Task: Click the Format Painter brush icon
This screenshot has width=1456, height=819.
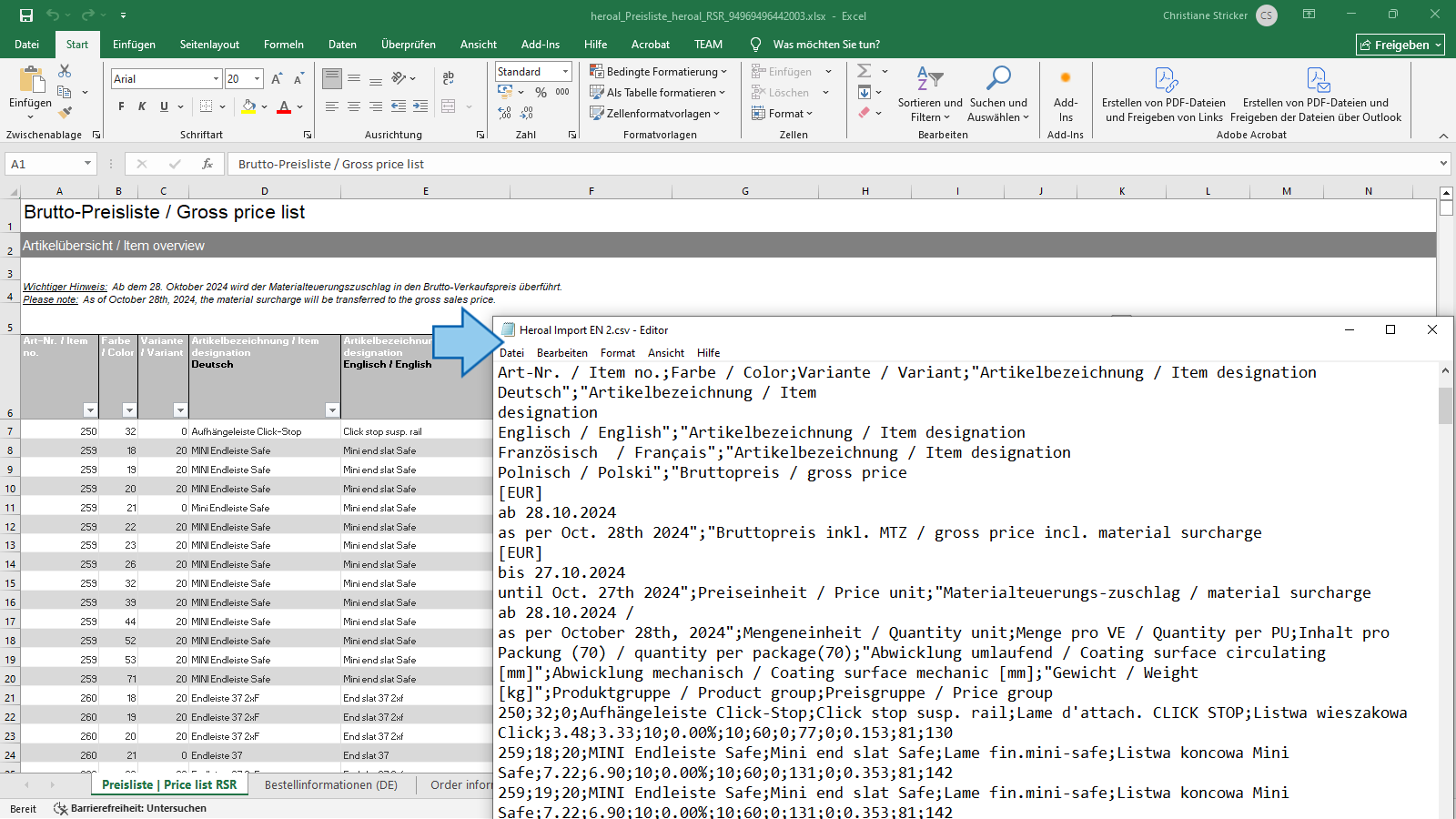Action: click(65, 113)
